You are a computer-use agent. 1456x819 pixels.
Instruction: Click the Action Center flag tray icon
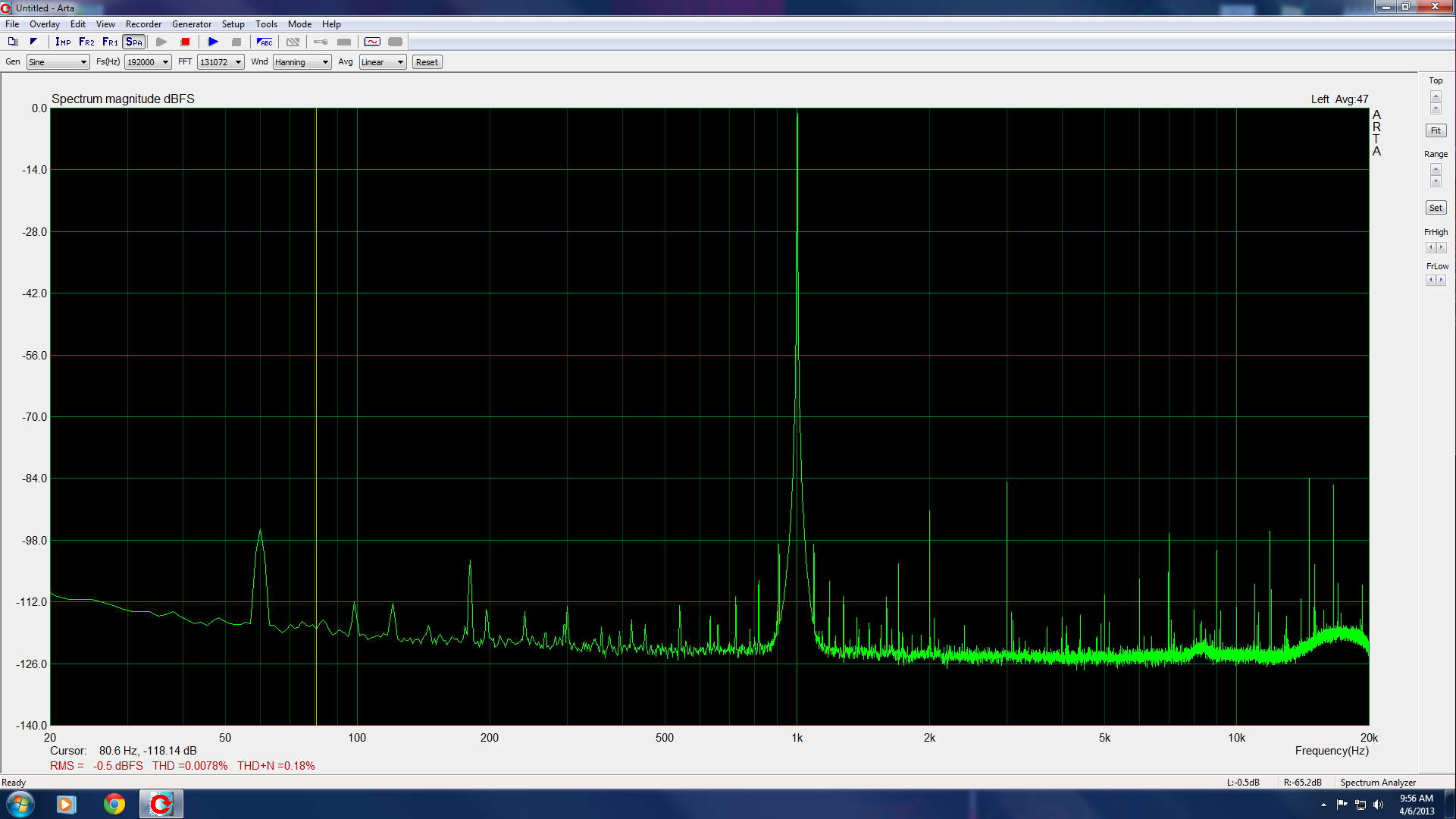1342,805
